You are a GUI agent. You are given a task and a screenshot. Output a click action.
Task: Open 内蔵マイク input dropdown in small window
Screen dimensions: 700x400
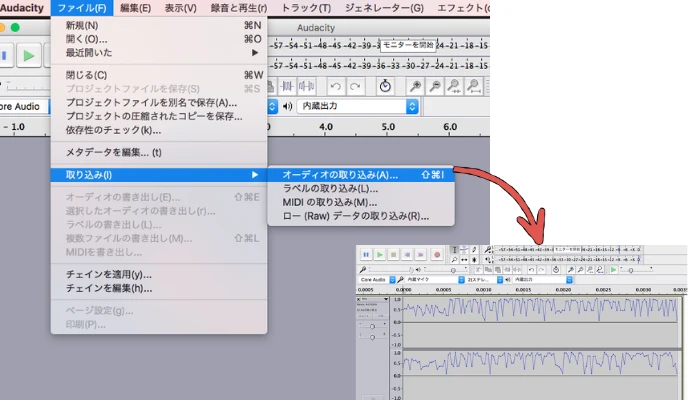pyautogui.click(x=434, y=279)
